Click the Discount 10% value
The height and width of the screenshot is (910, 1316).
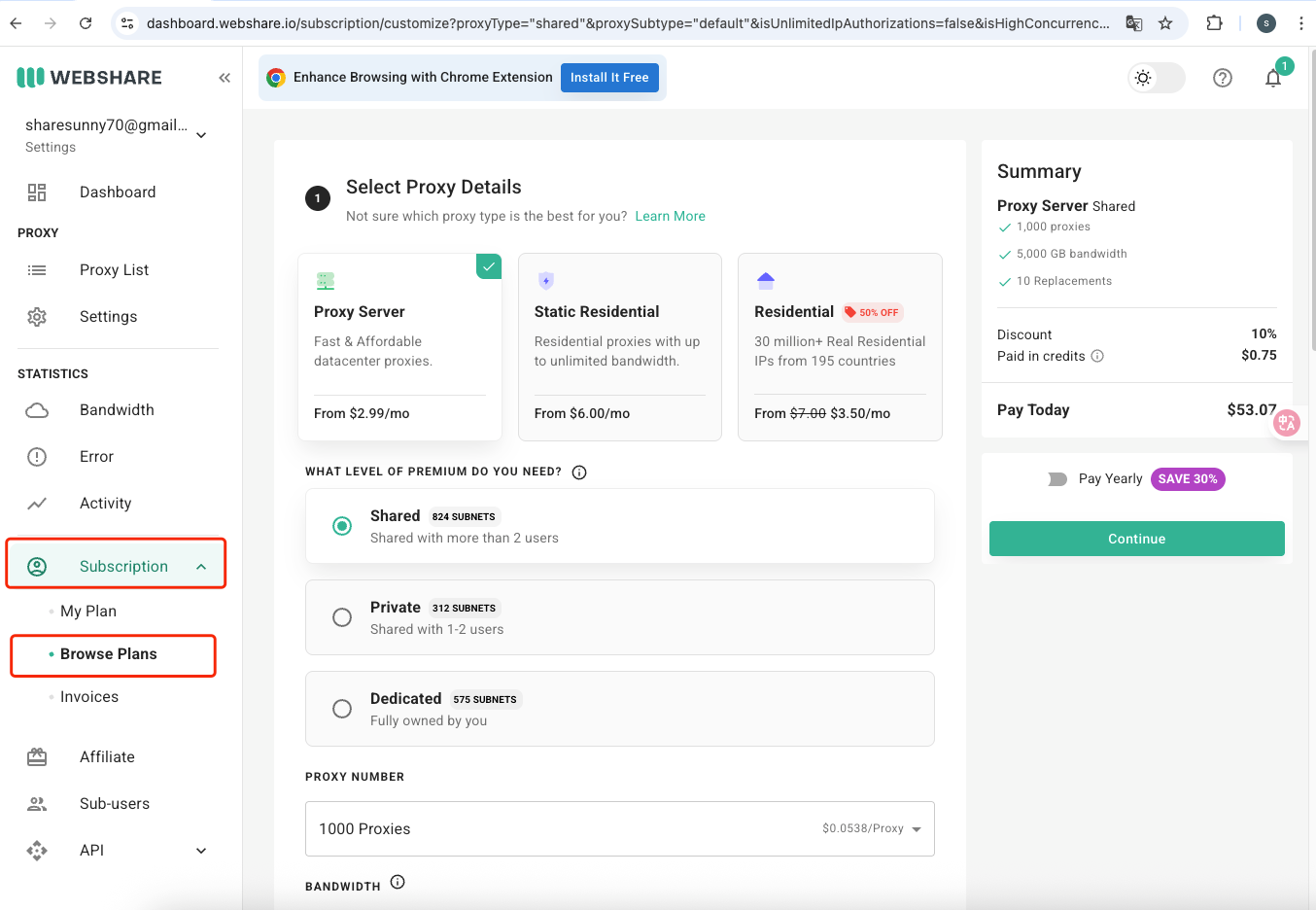(1264, 334)
